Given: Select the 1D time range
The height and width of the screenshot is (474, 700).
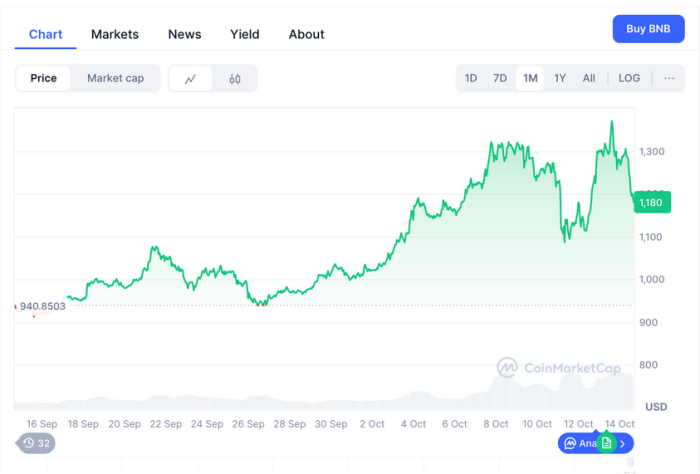Looking at the screenshot, I should click(471, 78).
